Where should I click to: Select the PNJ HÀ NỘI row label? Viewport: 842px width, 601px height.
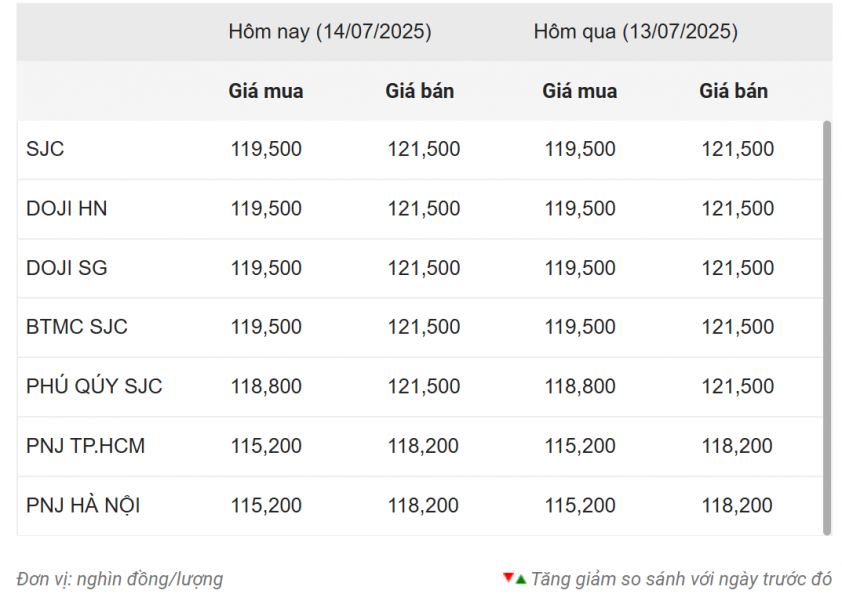[x=83, y=505]
